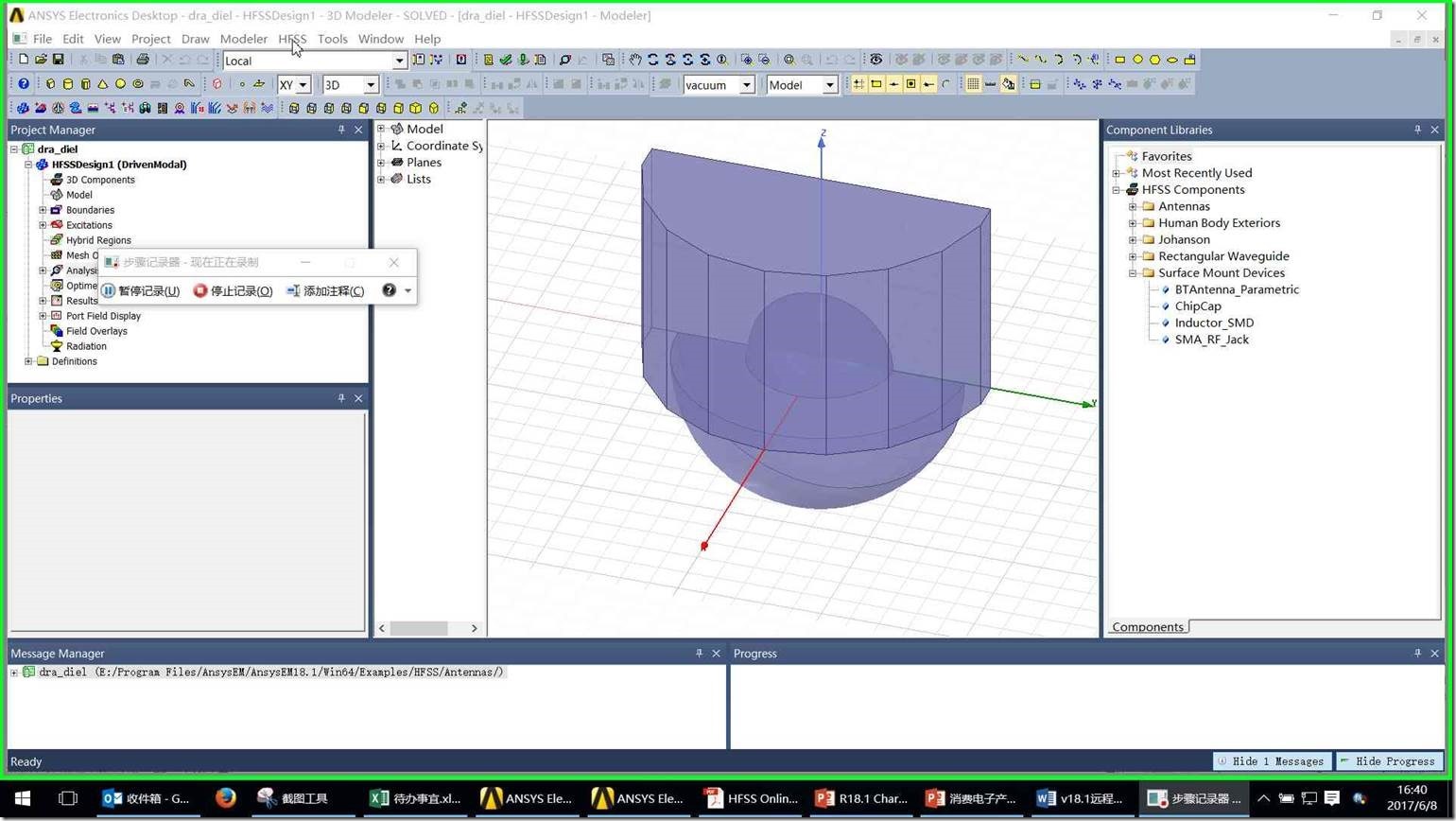
Task: Click the Hide Progress button
Action: 1388,761
